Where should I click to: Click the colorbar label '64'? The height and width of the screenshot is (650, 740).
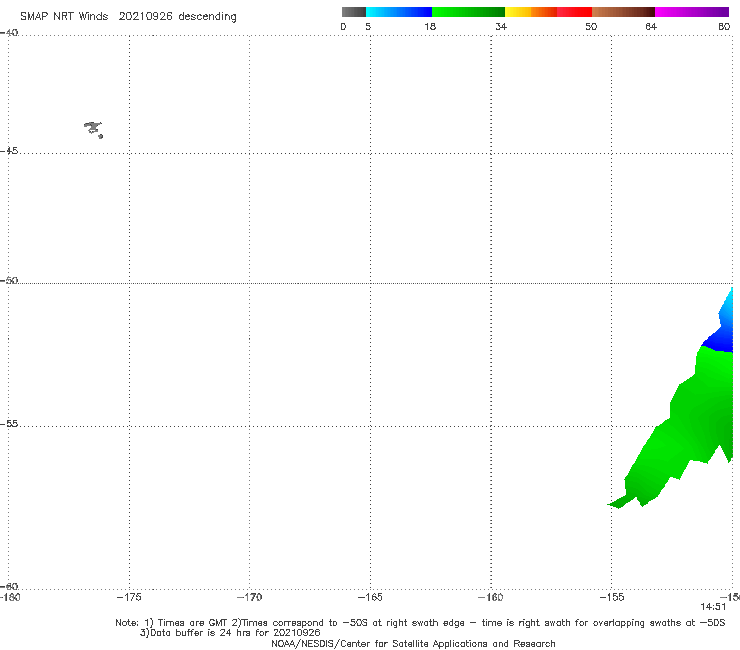tap(651, 26)
